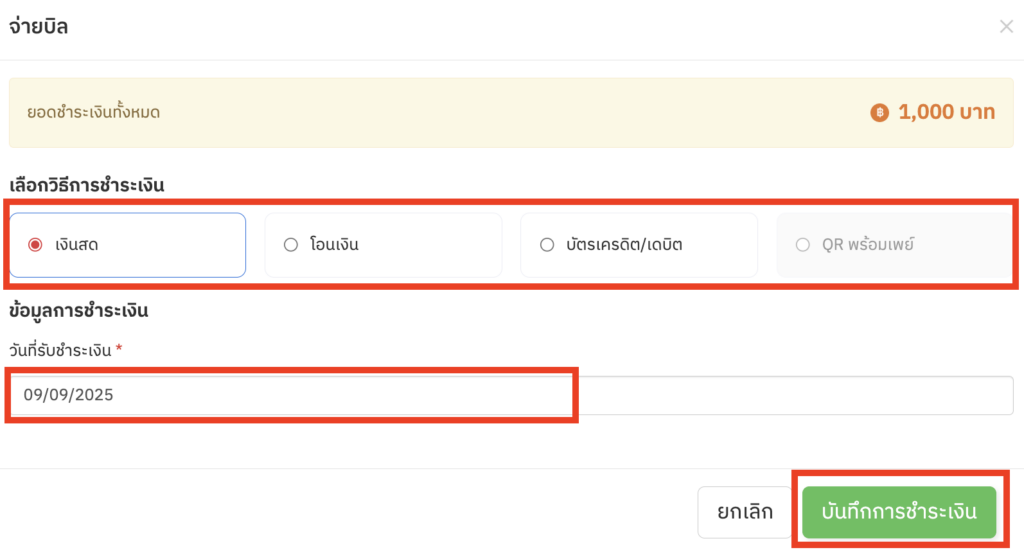This screenshot has width=1024, height=550.
Task: Click the จ่ายบิล dialog title
Action: 39,27
